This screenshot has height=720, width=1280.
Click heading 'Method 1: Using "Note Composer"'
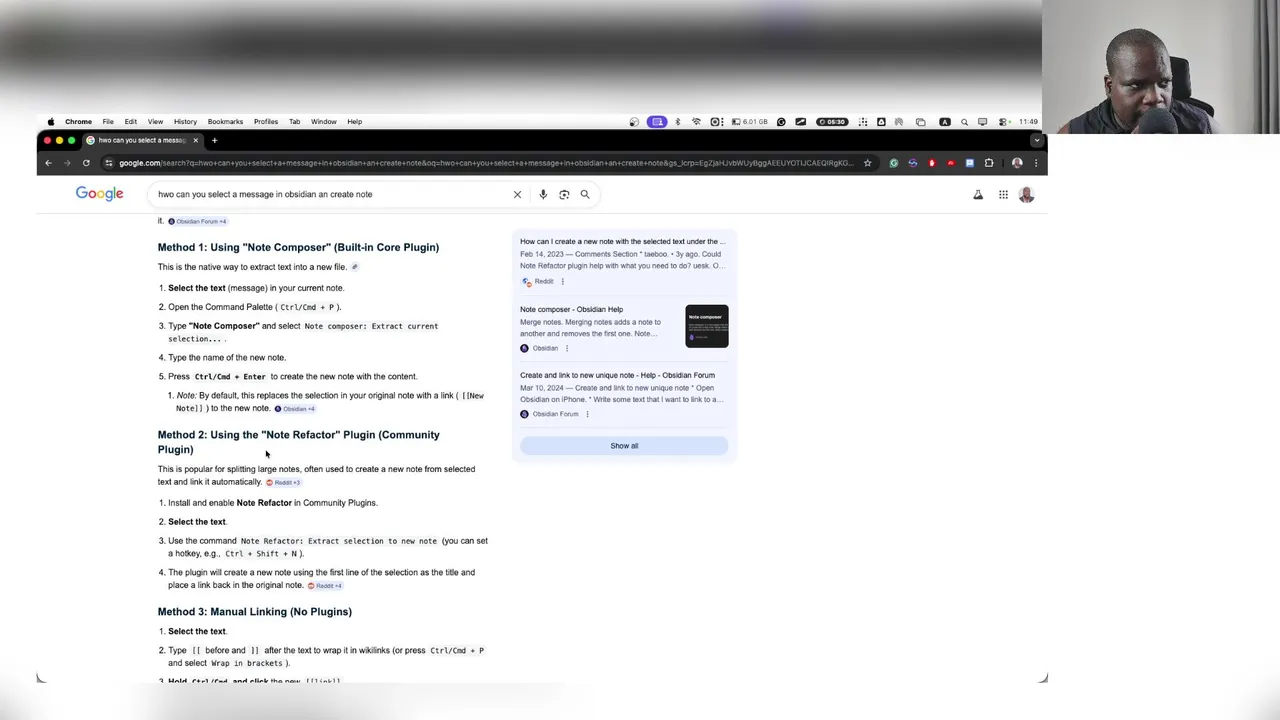click(x=298, y=247)
